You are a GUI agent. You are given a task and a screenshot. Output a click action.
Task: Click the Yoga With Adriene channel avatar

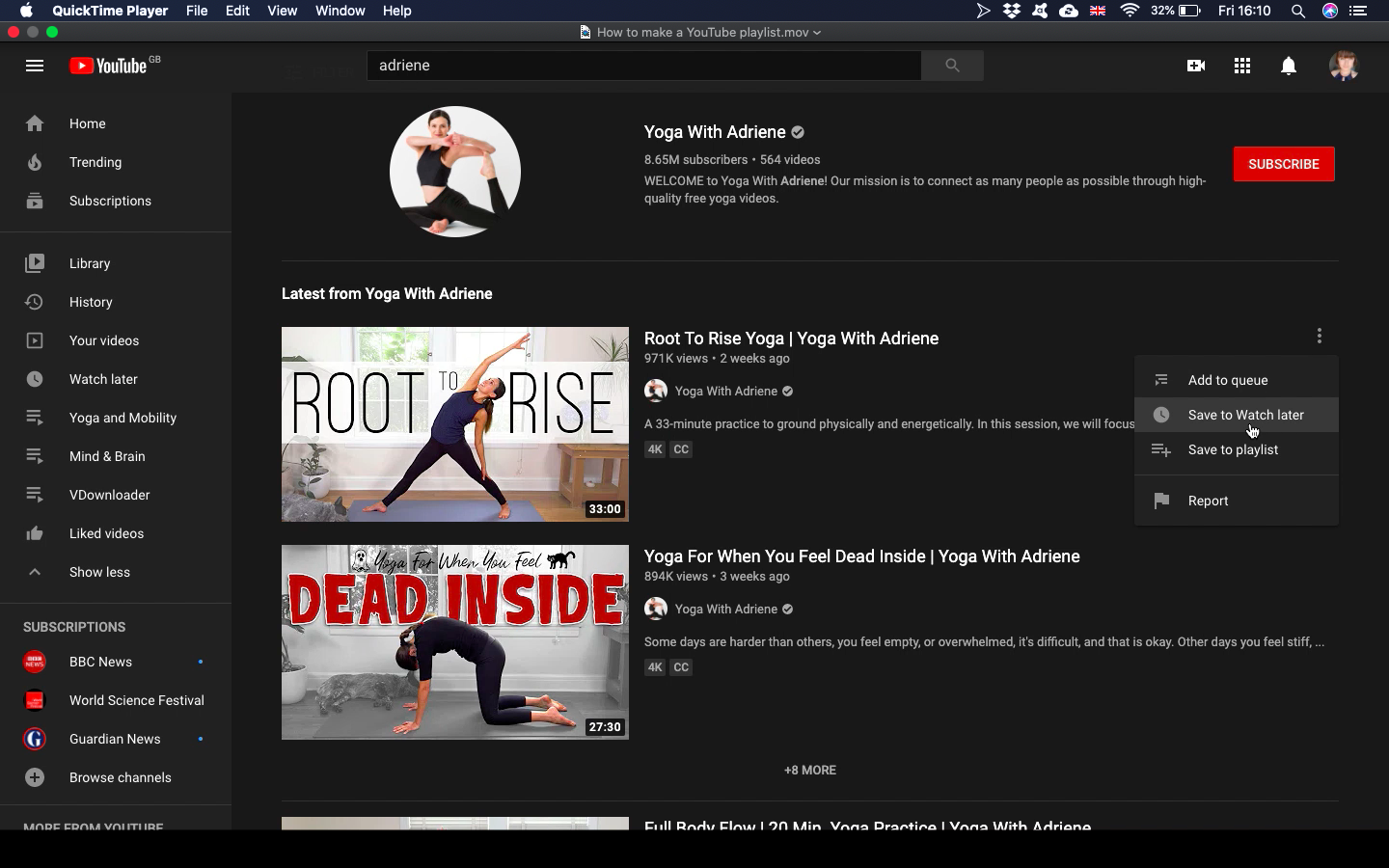pyautogui.click(x=455, y=172)
